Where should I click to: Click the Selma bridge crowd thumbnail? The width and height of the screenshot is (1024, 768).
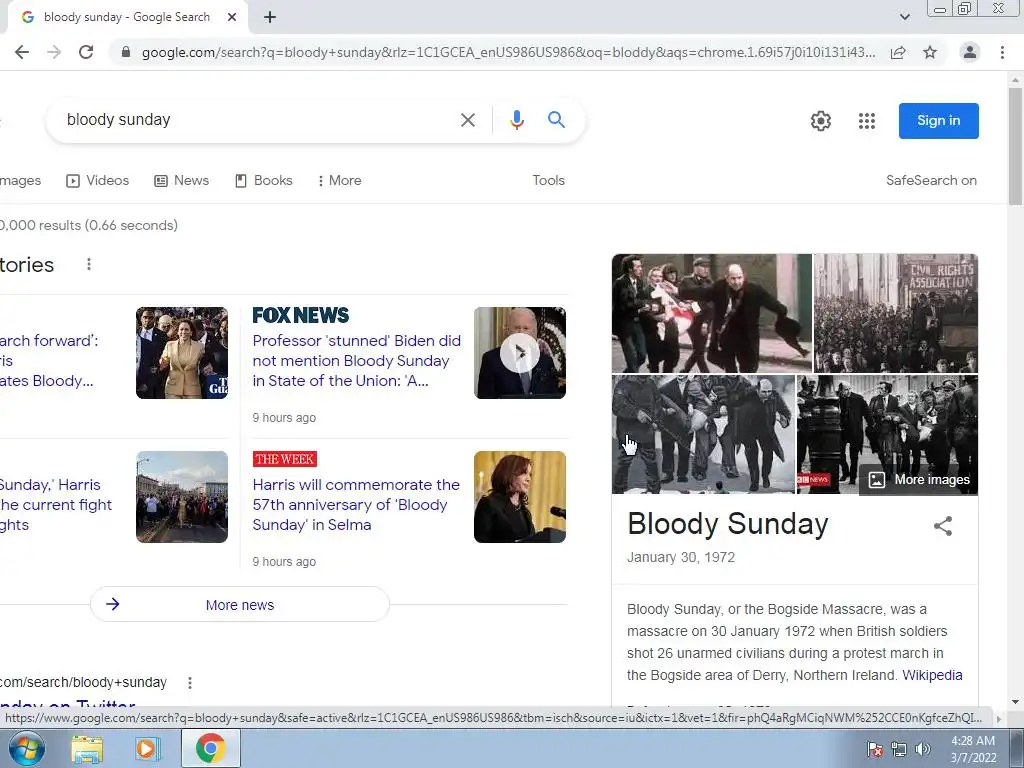pyautogui.click(x=182, y=497)
